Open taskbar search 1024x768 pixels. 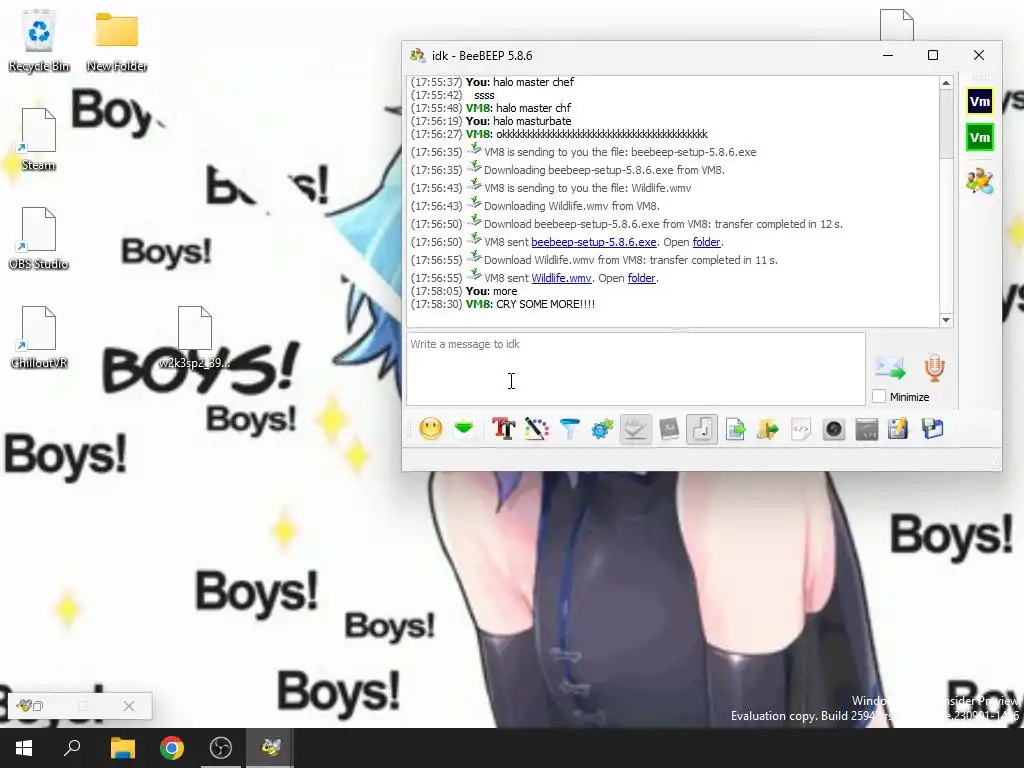[x=72, y=748]
